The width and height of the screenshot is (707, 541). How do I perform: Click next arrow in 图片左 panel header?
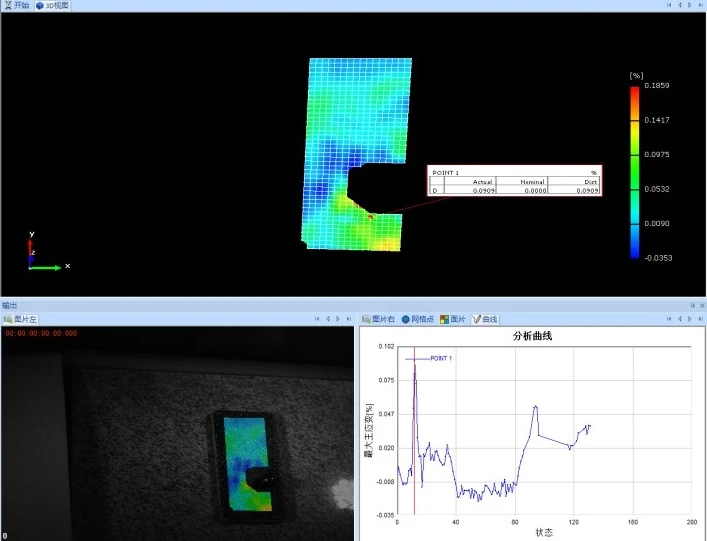338,319
